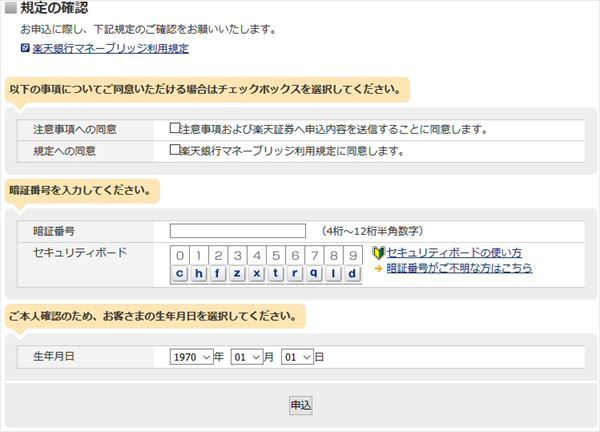600x432 pixels.
Task: Click security board key d
Action: [352, 274]
